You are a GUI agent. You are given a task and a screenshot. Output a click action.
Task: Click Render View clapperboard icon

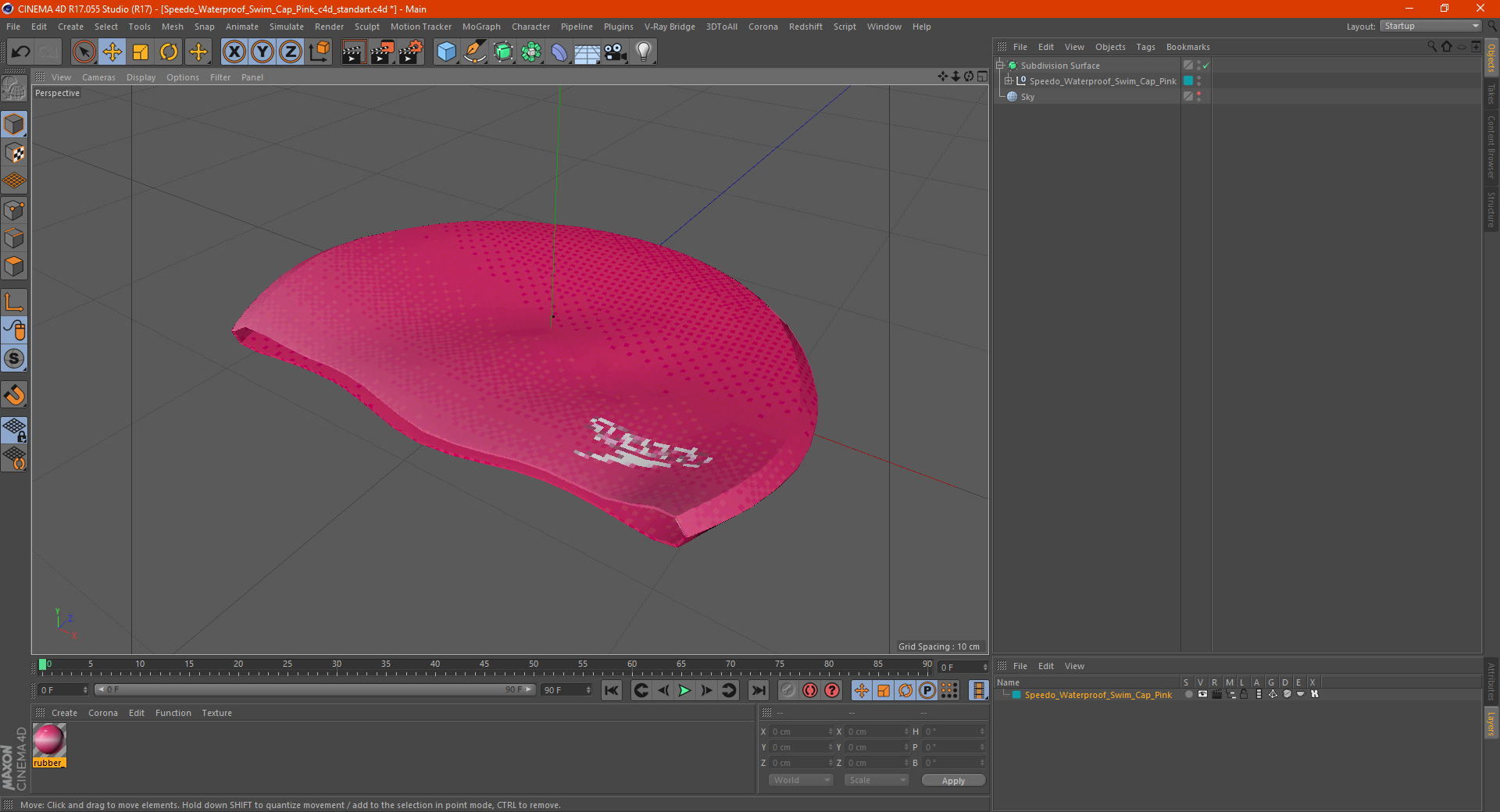[353, 52]
